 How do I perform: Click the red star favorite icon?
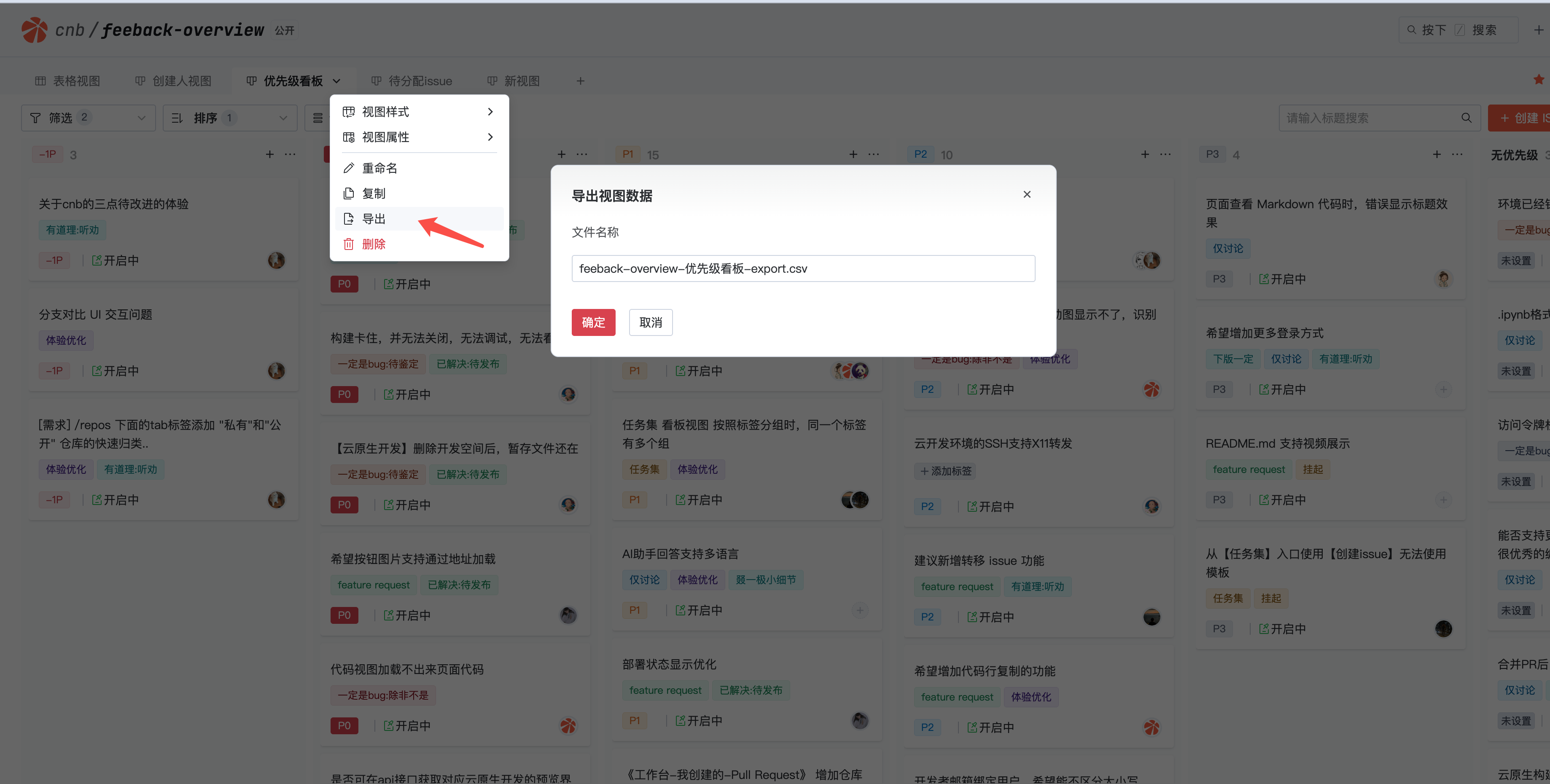1538,79
